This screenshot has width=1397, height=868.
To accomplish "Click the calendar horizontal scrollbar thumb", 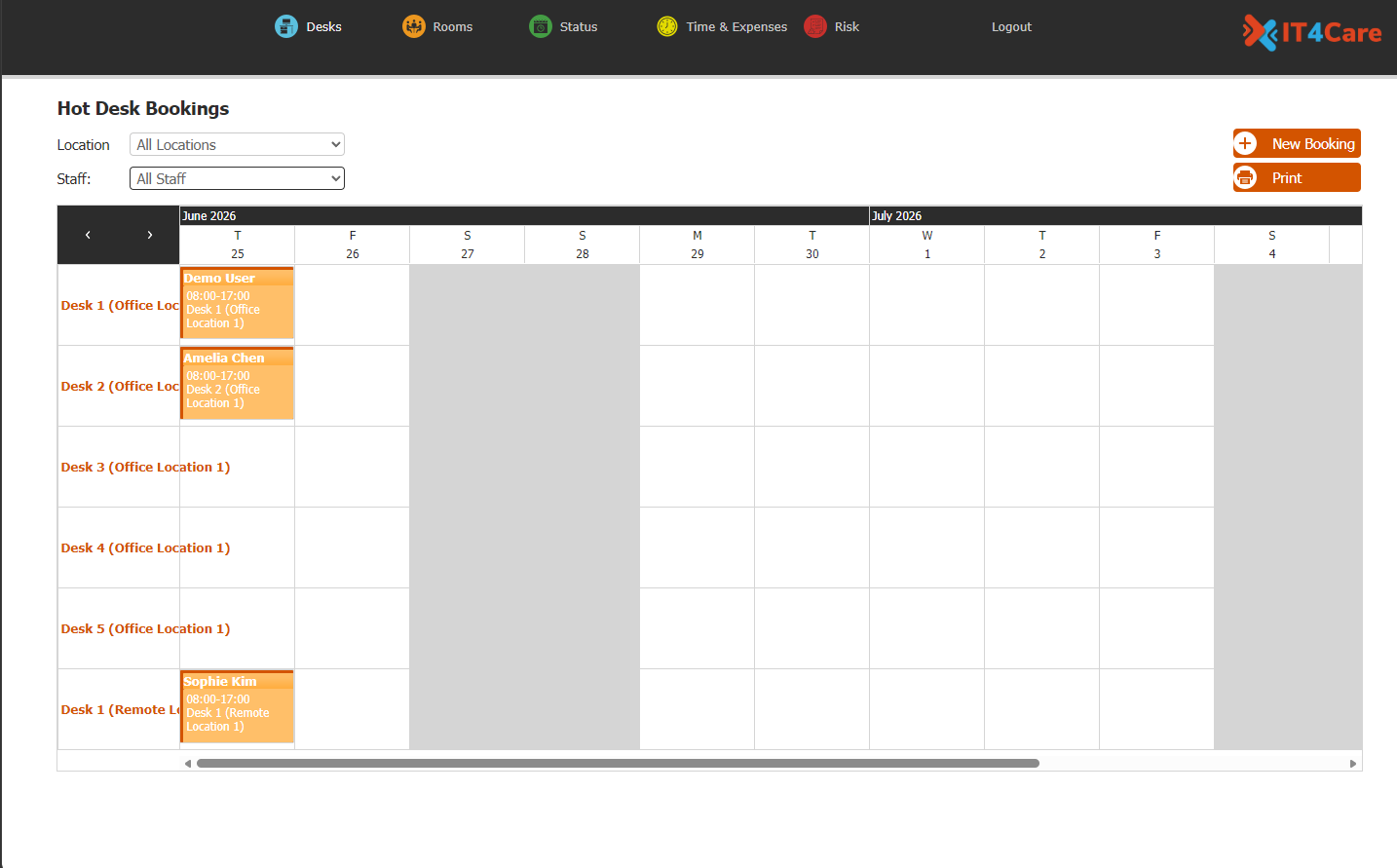I will (618, 764).
